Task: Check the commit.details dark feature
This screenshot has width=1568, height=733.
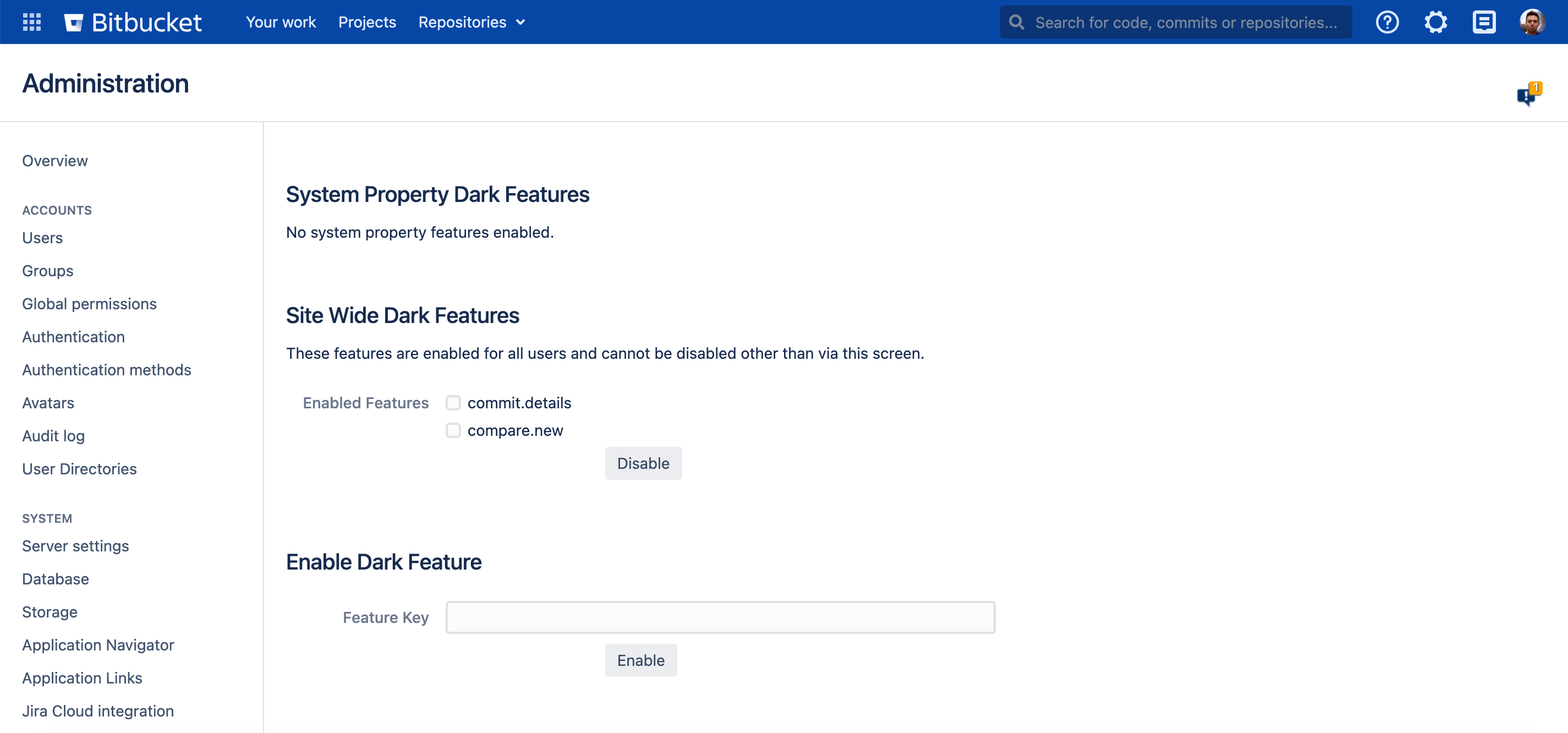Action: click(453, 402)
